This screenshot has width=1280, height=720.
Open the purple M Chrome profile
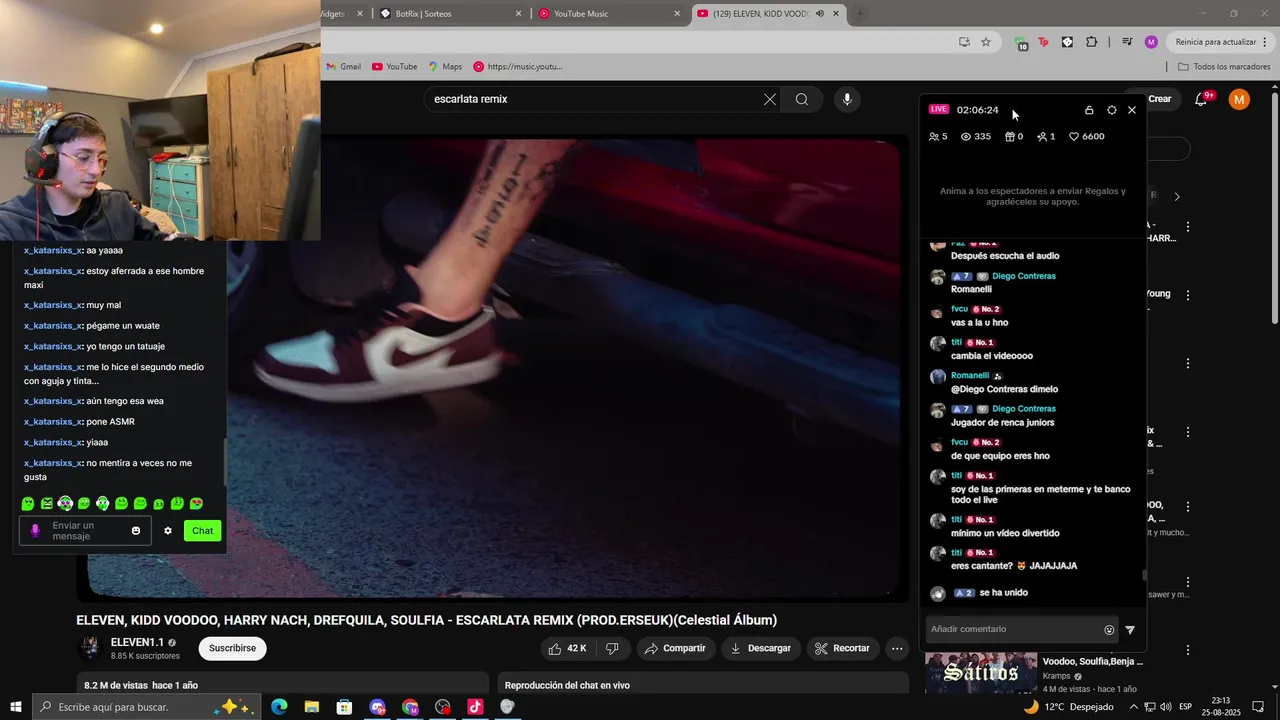click(1151, 42)
